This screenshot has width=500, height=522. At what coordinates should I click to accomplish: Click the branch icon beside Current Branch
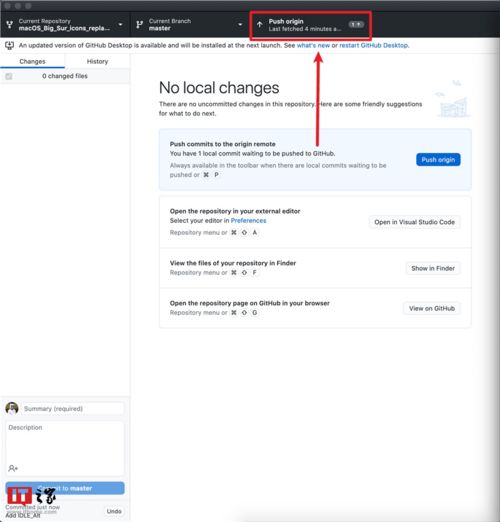139,24
